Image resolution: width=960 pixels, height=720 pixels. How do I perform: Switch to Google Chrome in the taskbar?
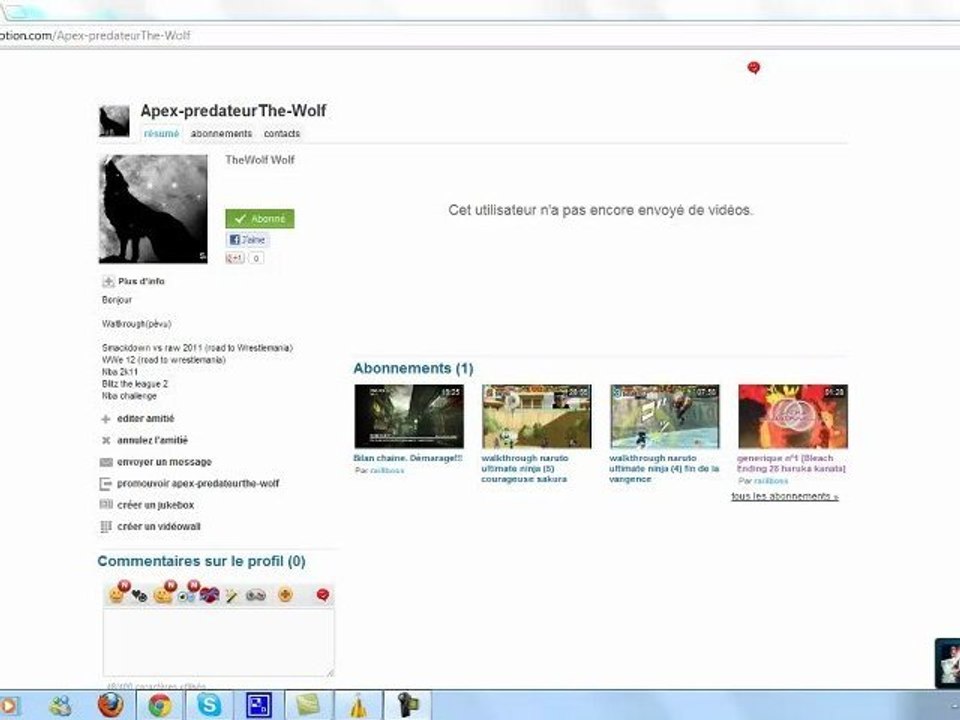click(160, 706)
